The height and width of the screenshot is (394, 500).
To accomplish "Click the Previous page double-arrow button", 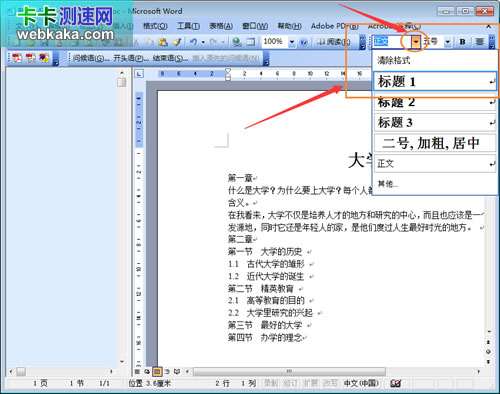I will pyautogui.click(x=488, y=342).
